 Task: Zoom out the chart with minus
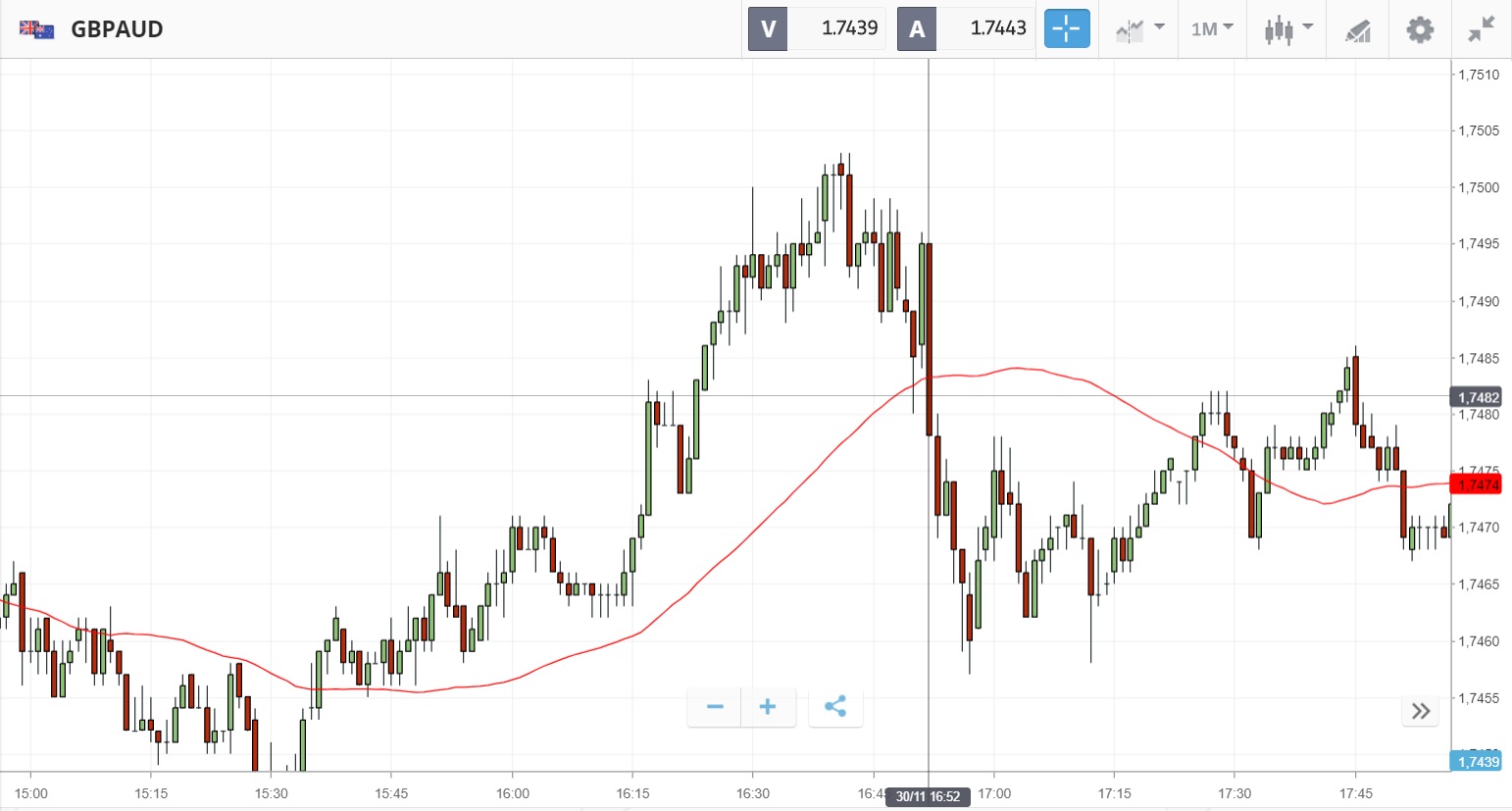715,707
